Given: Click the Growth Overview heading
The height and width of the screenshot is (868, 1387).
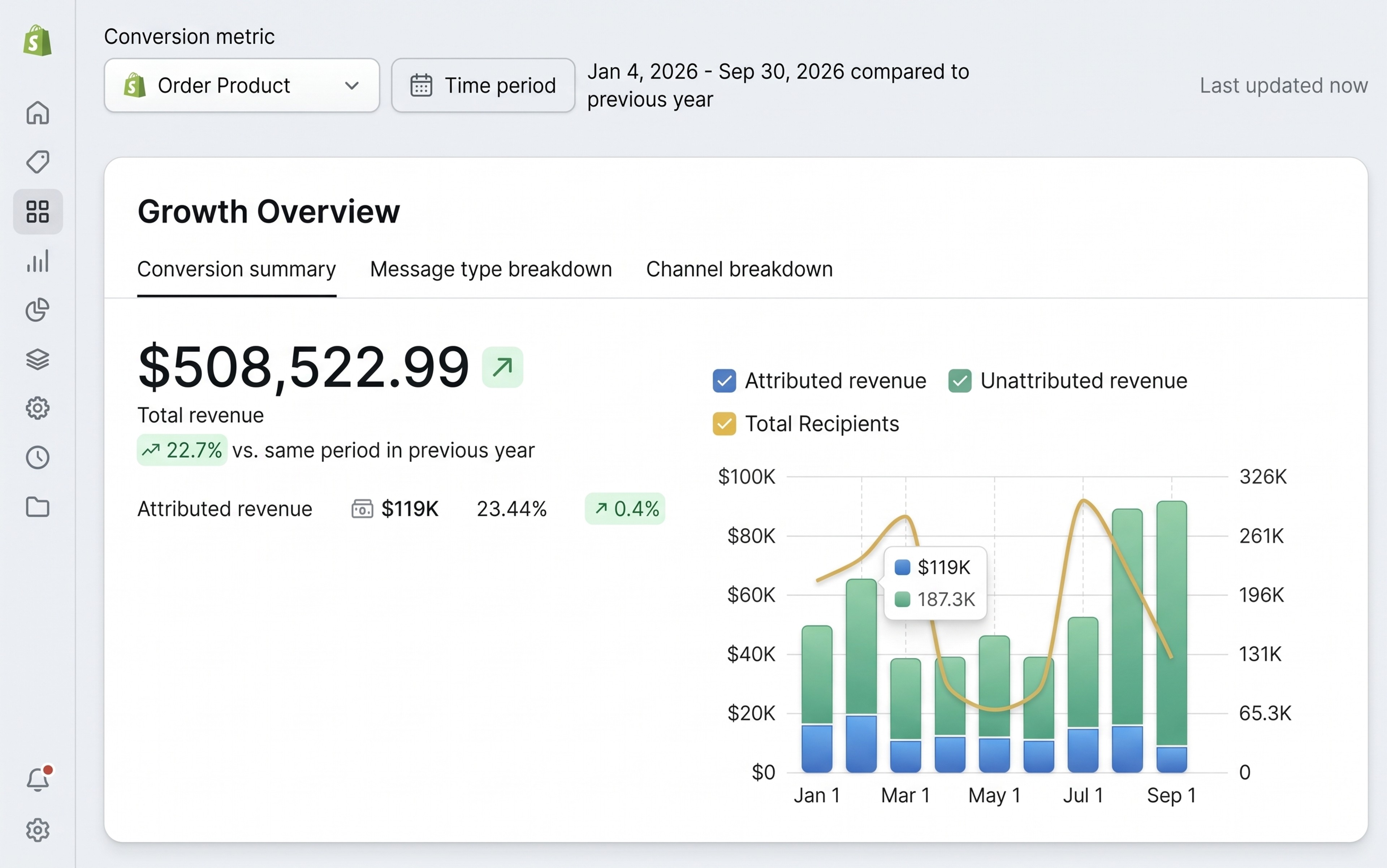Looking at the screenshot, I should point(269,211).
